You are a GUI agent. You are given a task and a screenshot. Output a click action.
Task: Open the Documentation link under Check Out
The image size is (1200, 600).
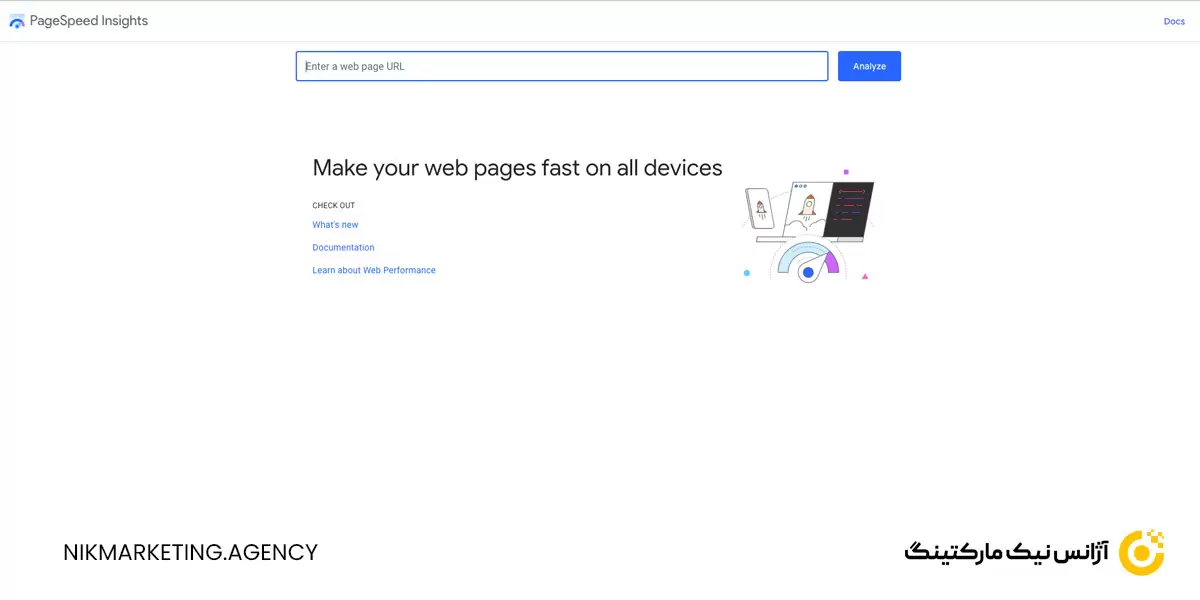[x=343, y=248]
